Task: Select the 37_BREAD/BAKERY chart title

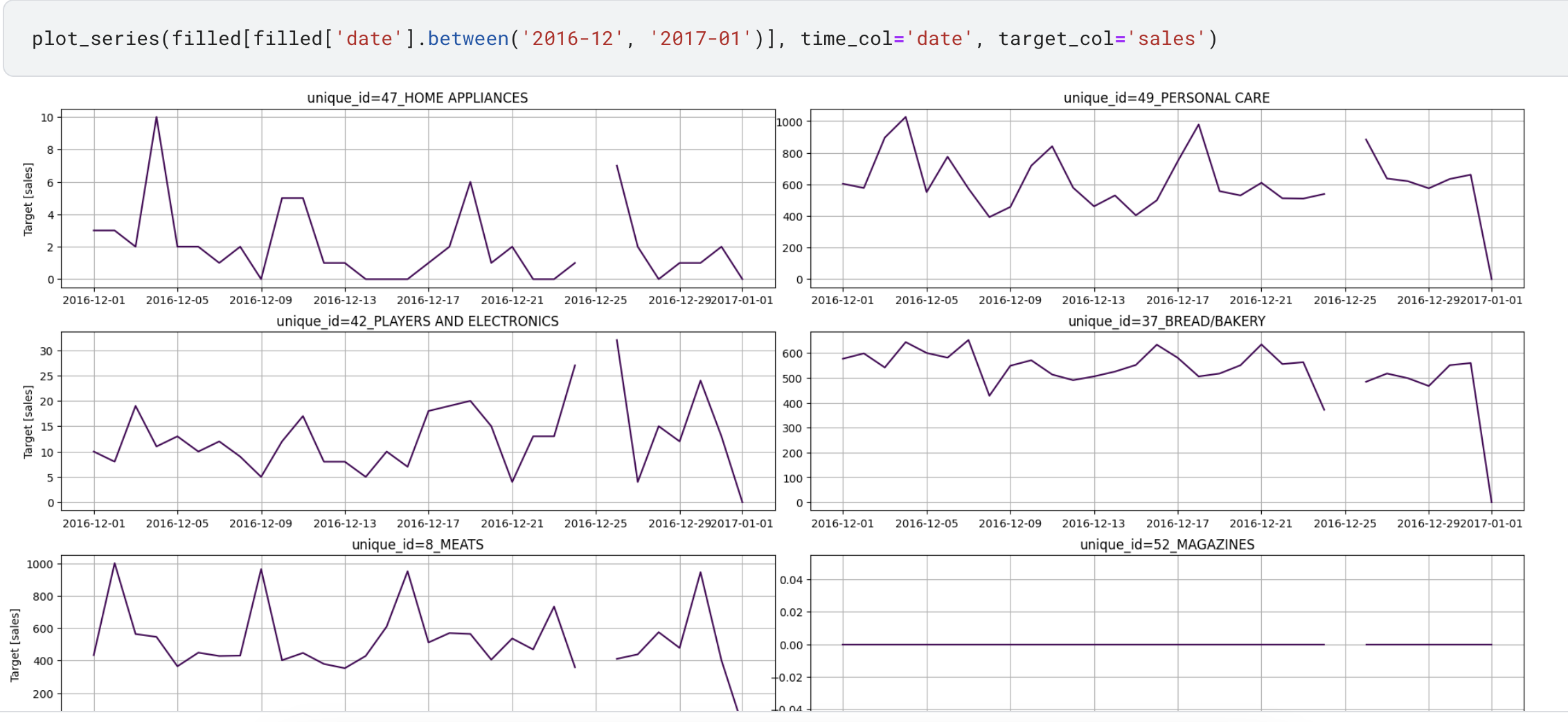Action: (1166, 321)
